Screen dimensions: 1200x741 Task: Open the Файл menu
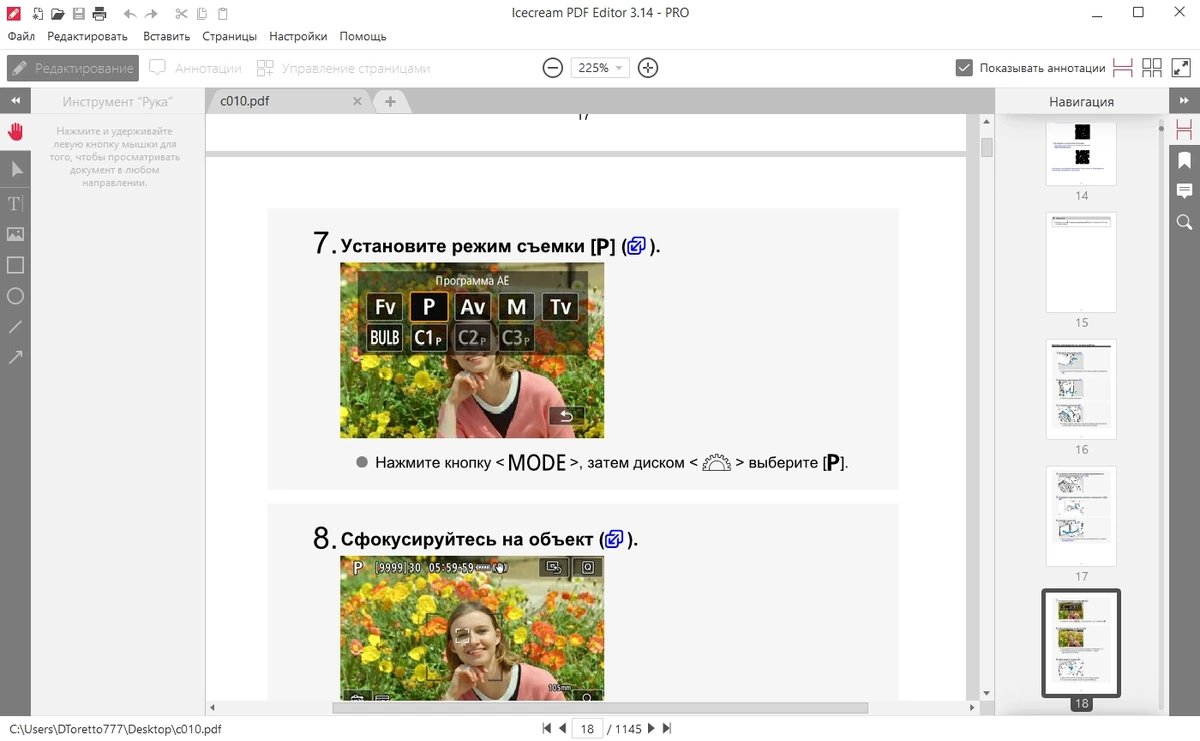click(21, 36)
